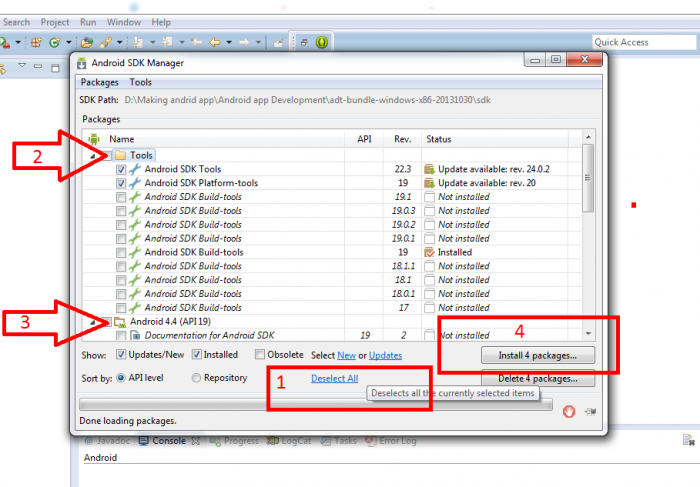Click the wrench icon of Android SDK Tools row
Image resolution: width=700 pixels, height=487 pixels.
click(x=134, y=169)
